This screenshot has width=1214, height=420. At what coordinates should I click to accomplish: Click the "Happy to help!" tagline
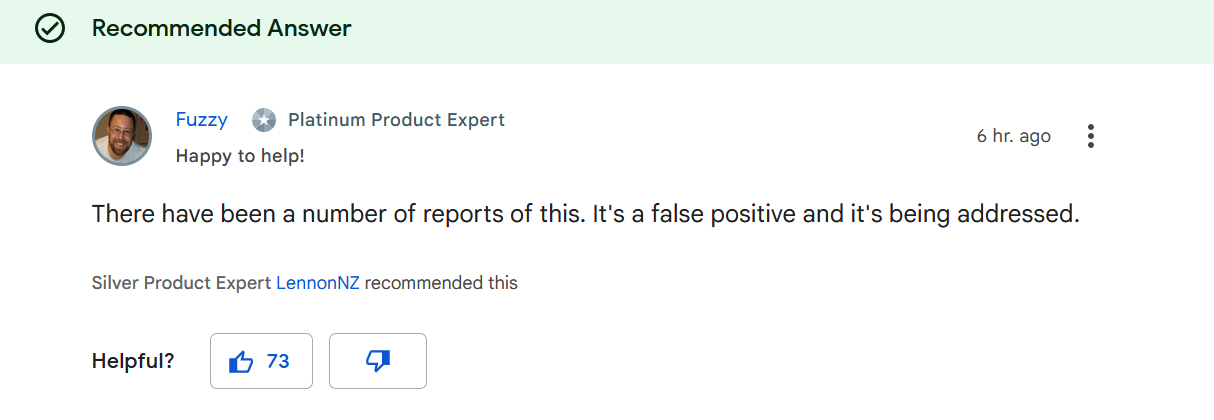click(240, 156)
